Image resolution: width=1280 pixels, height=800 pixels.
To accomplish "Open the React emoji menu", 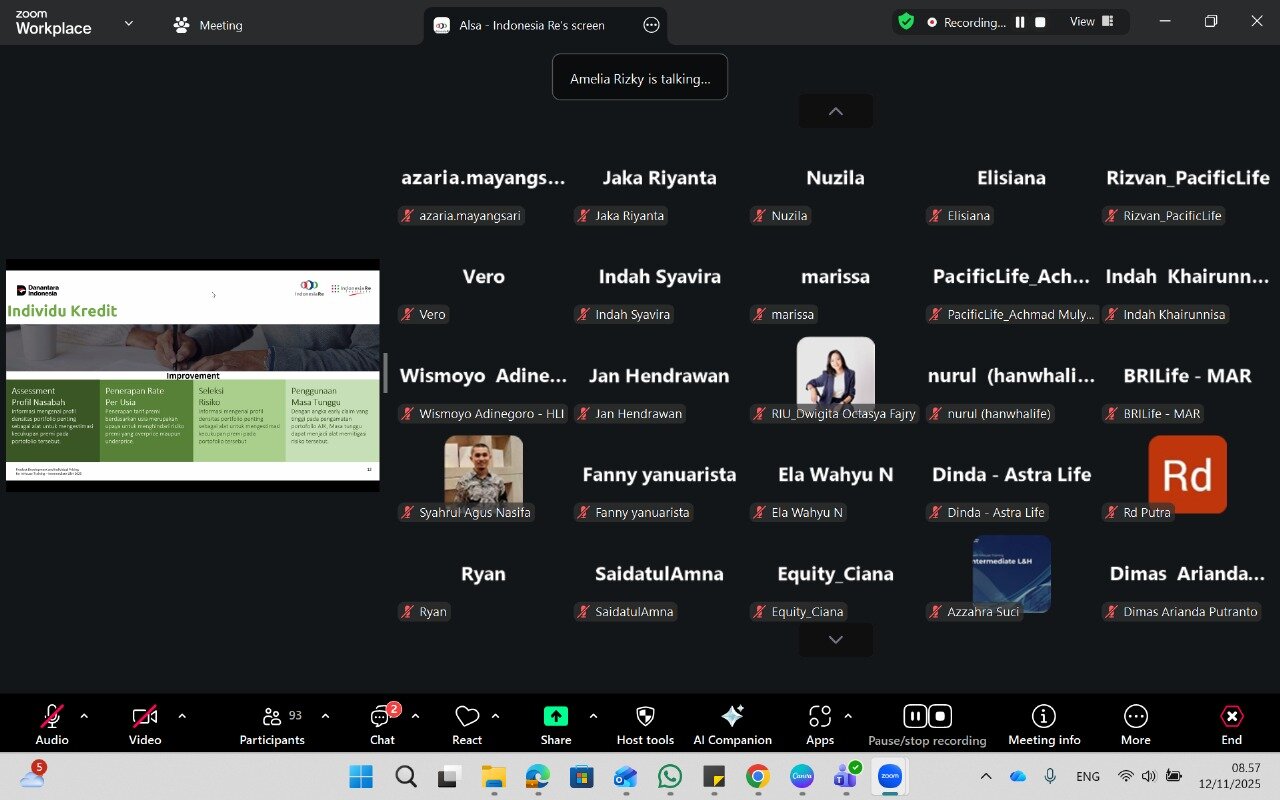I will coord(467,723).
